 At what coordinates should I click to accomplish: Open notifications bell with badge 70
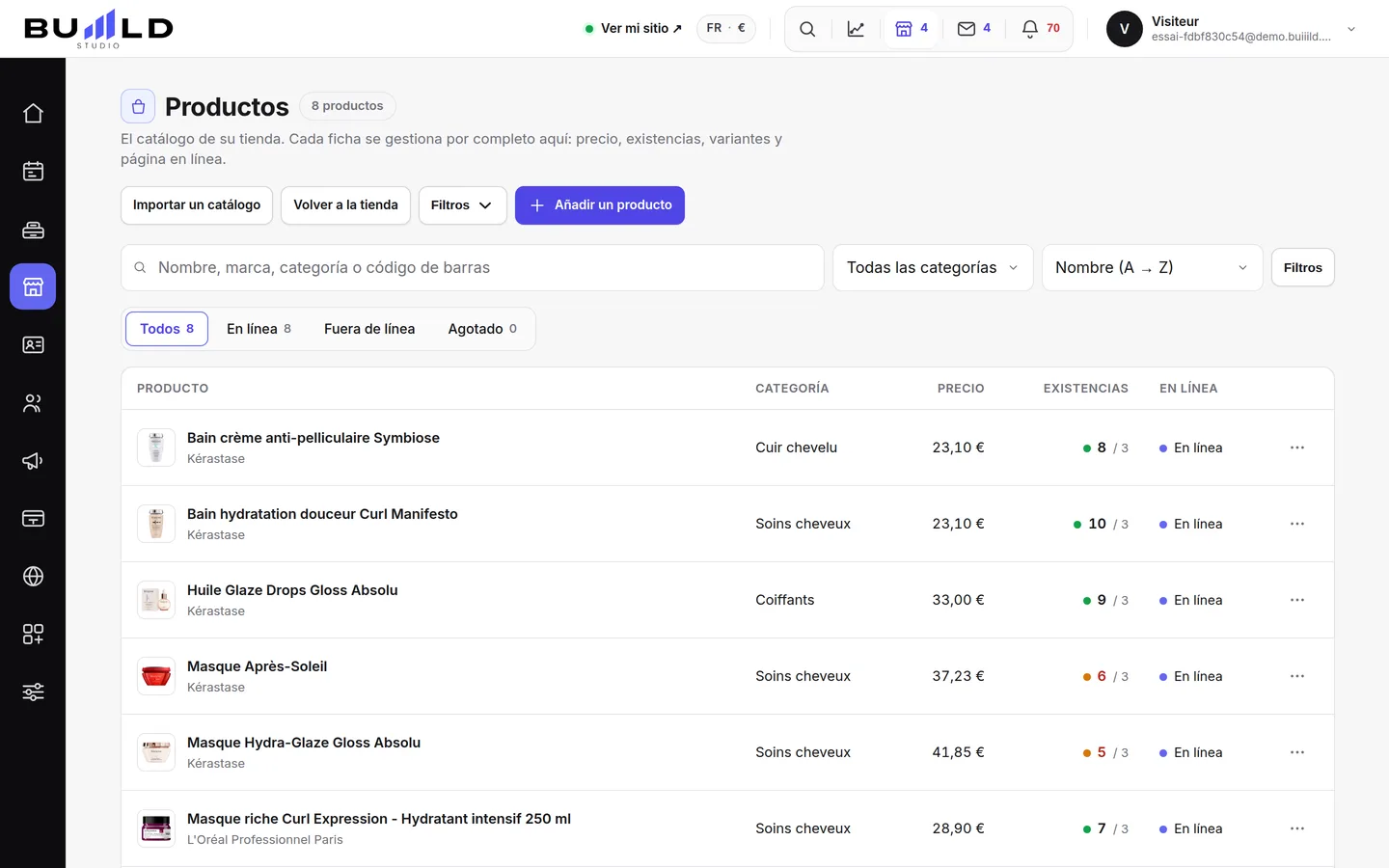click(x=1041, y=29)
